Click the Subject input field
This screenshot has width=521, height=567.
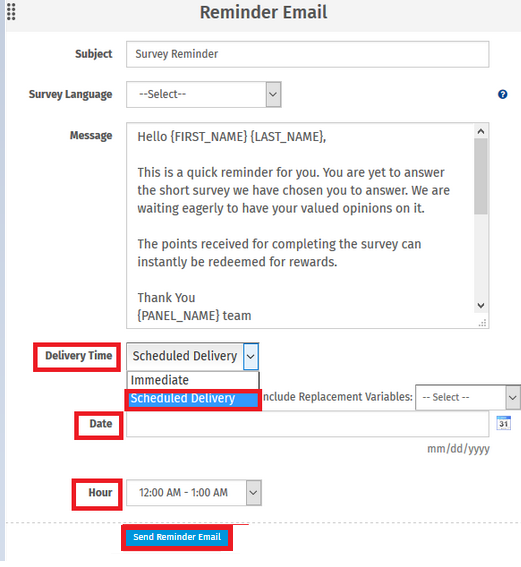point(307,54)
